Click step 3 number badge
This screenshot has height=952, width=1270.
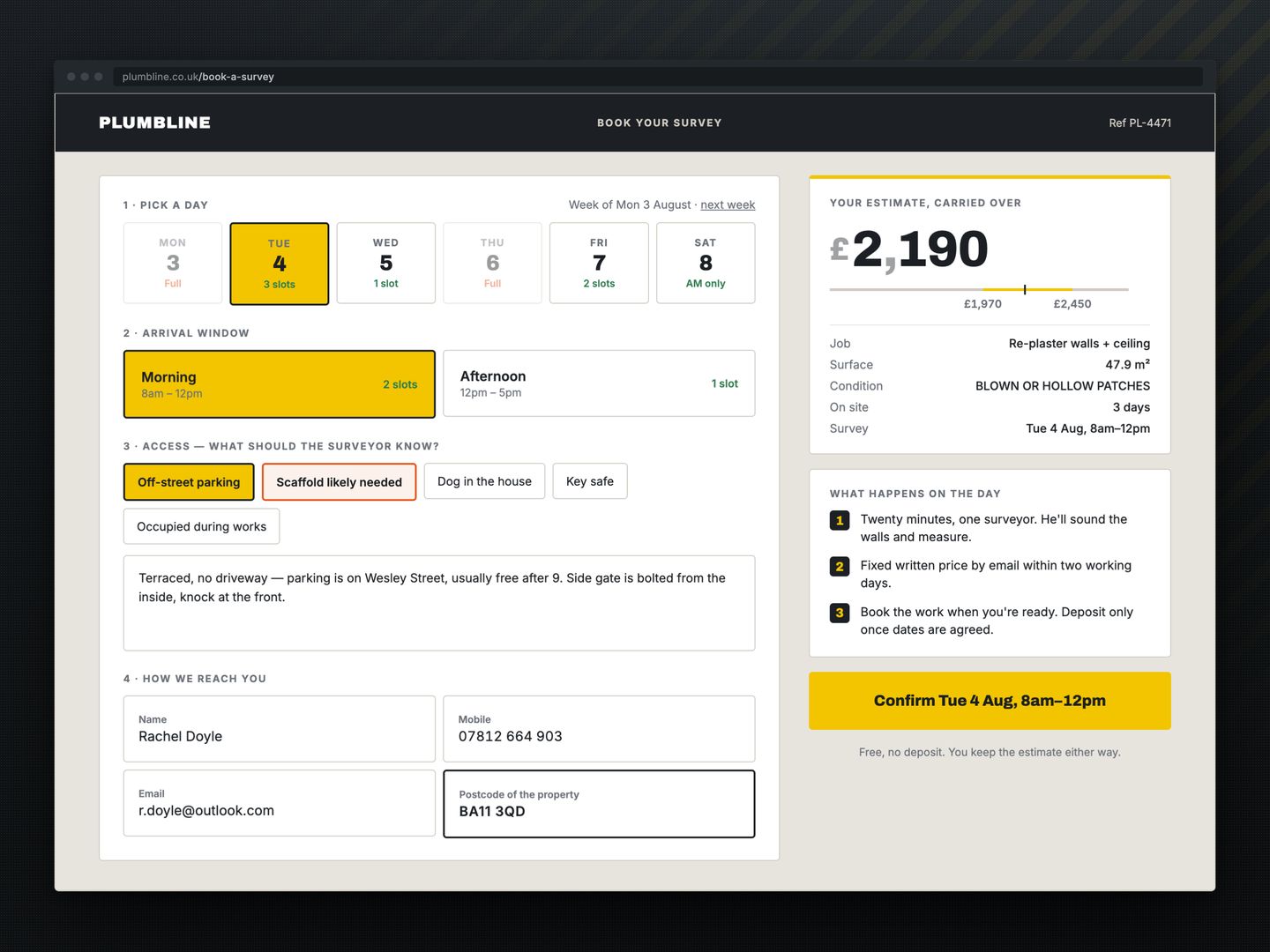coord(840,613)
